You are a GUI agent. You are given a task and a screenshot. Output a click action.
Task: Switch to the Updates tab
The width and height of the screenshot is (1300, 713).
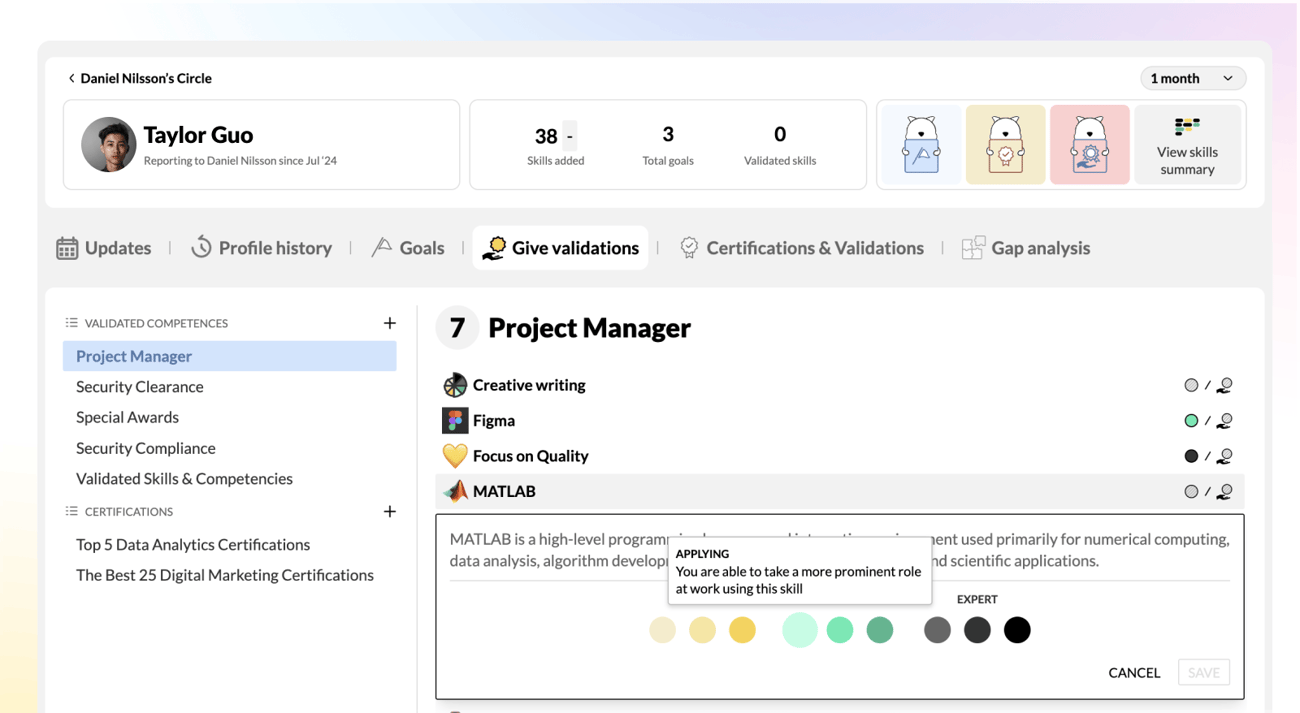[104, 248]
